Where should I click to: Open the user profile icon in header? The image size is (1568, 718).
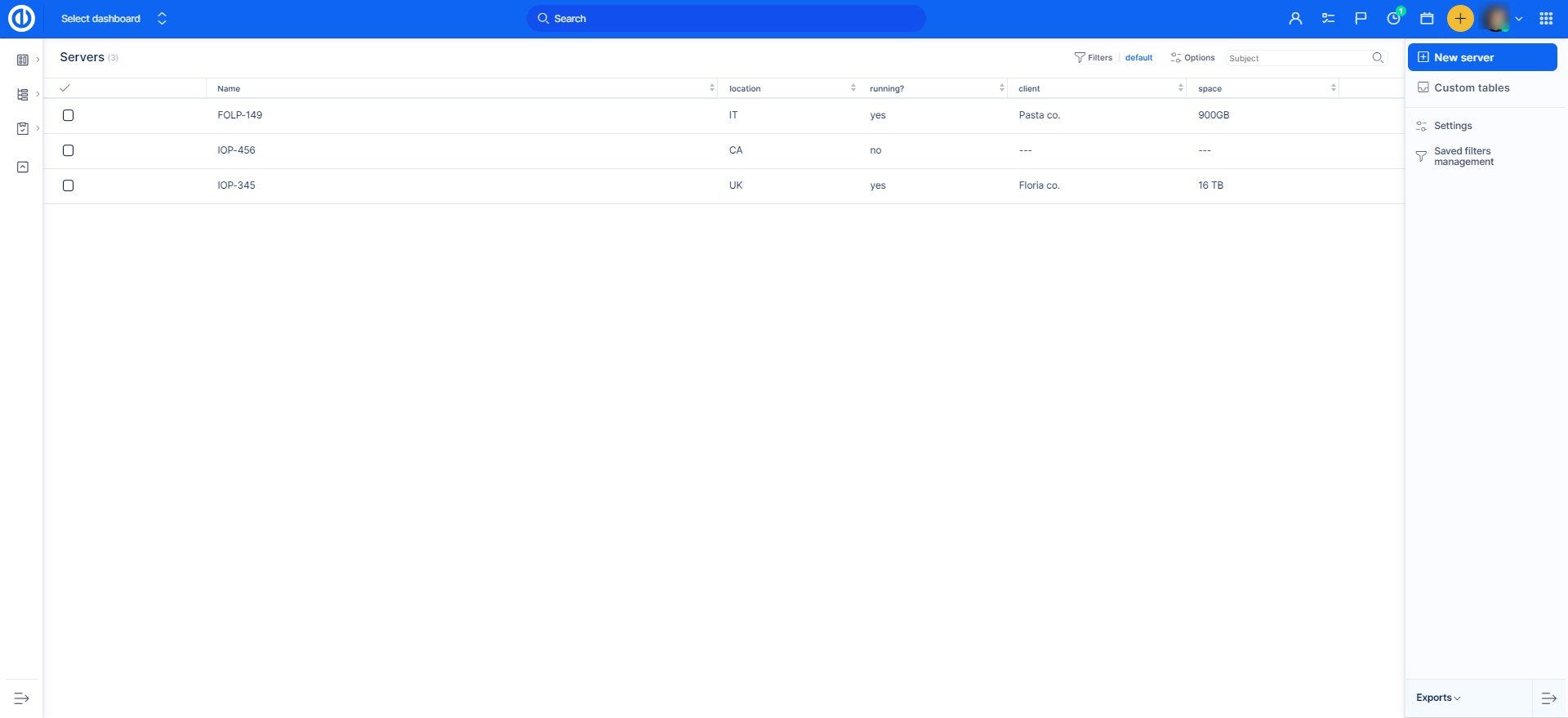pos(1295,18)
